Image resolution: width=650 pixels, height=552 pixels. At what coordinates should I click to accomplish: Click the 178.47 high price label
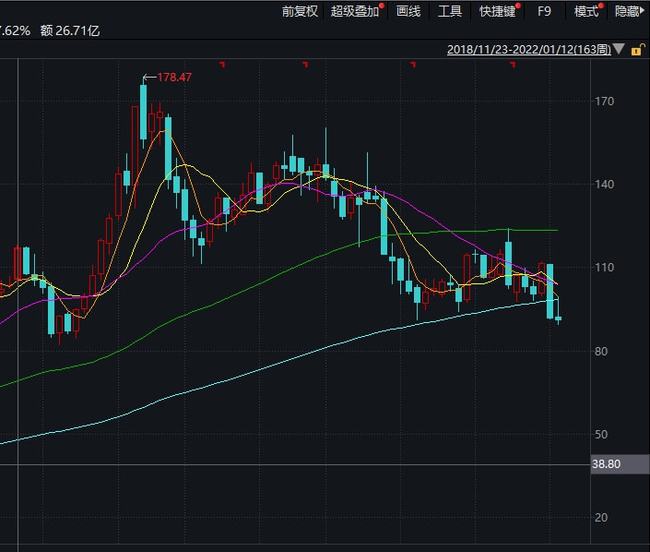click(x=175, y=77)
